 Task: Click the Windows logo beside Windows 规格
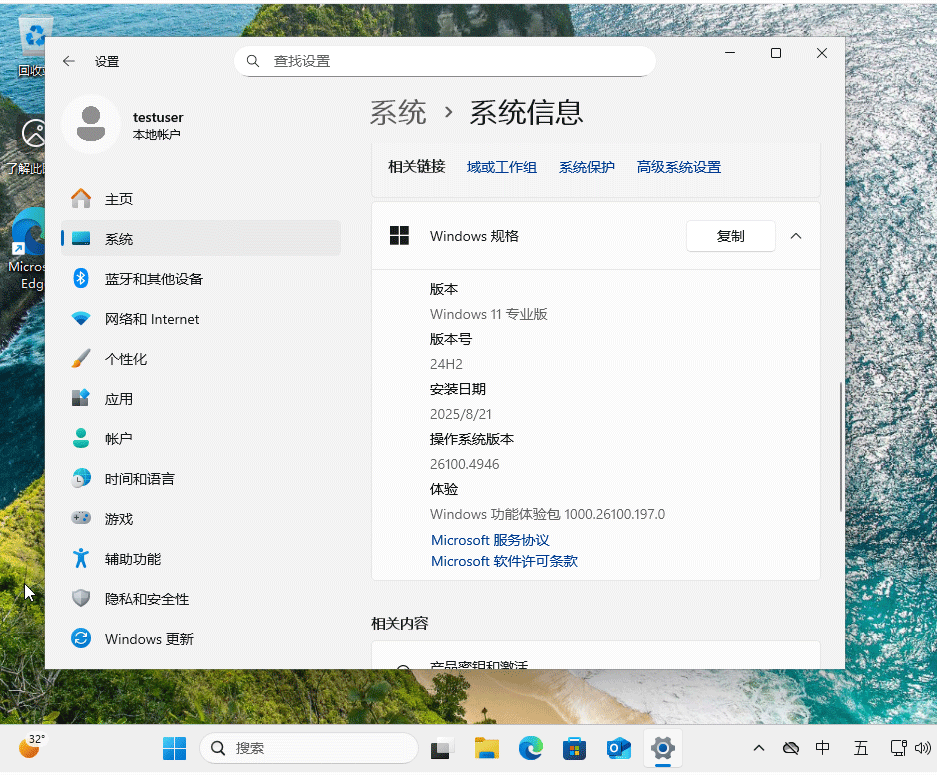click(x=399, y=236)
